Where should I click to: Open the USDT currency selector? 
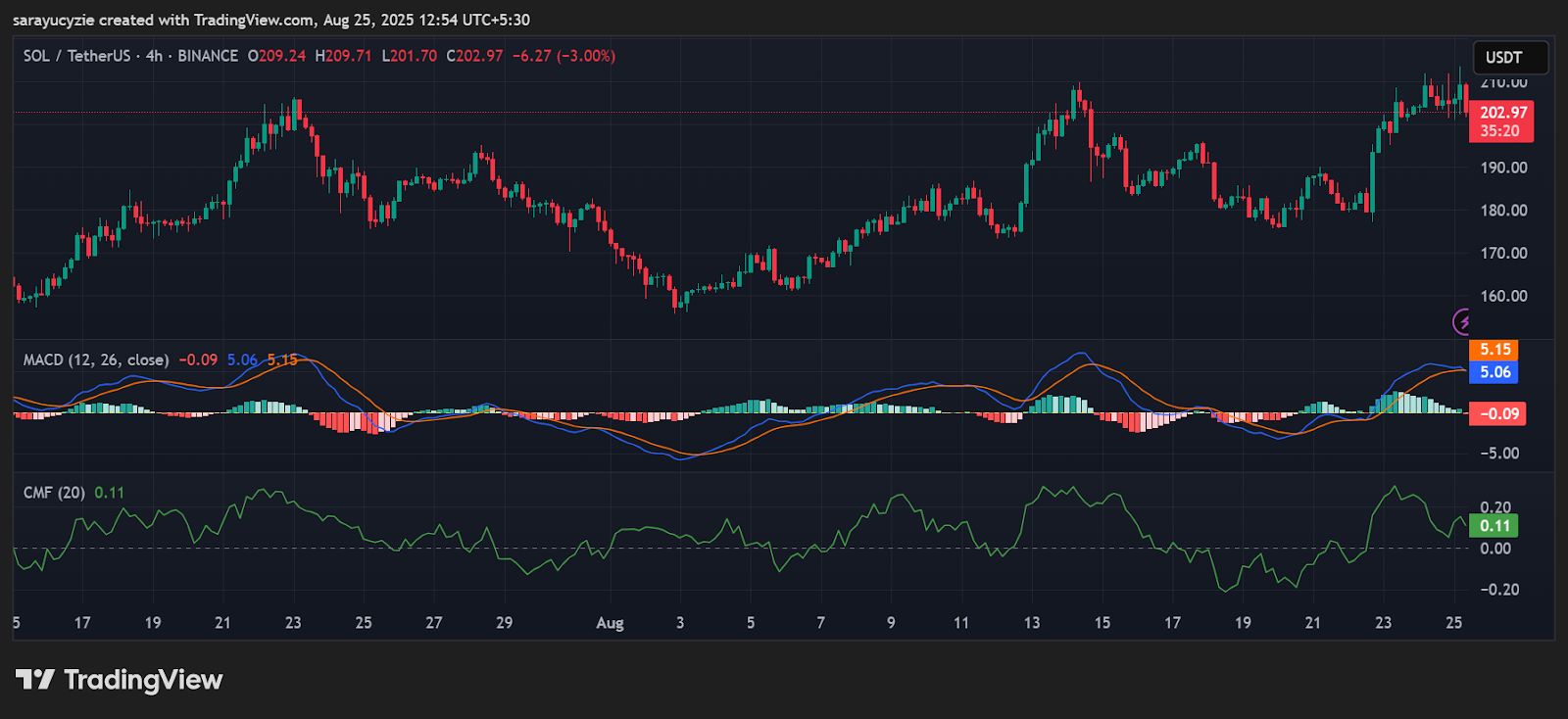click(1509, 58)
